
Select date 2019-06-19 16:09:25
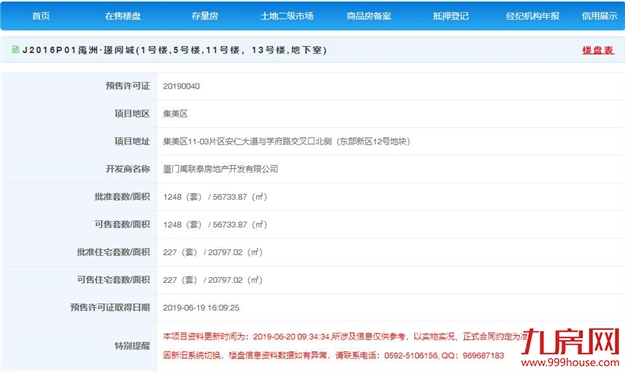point(201,308)
